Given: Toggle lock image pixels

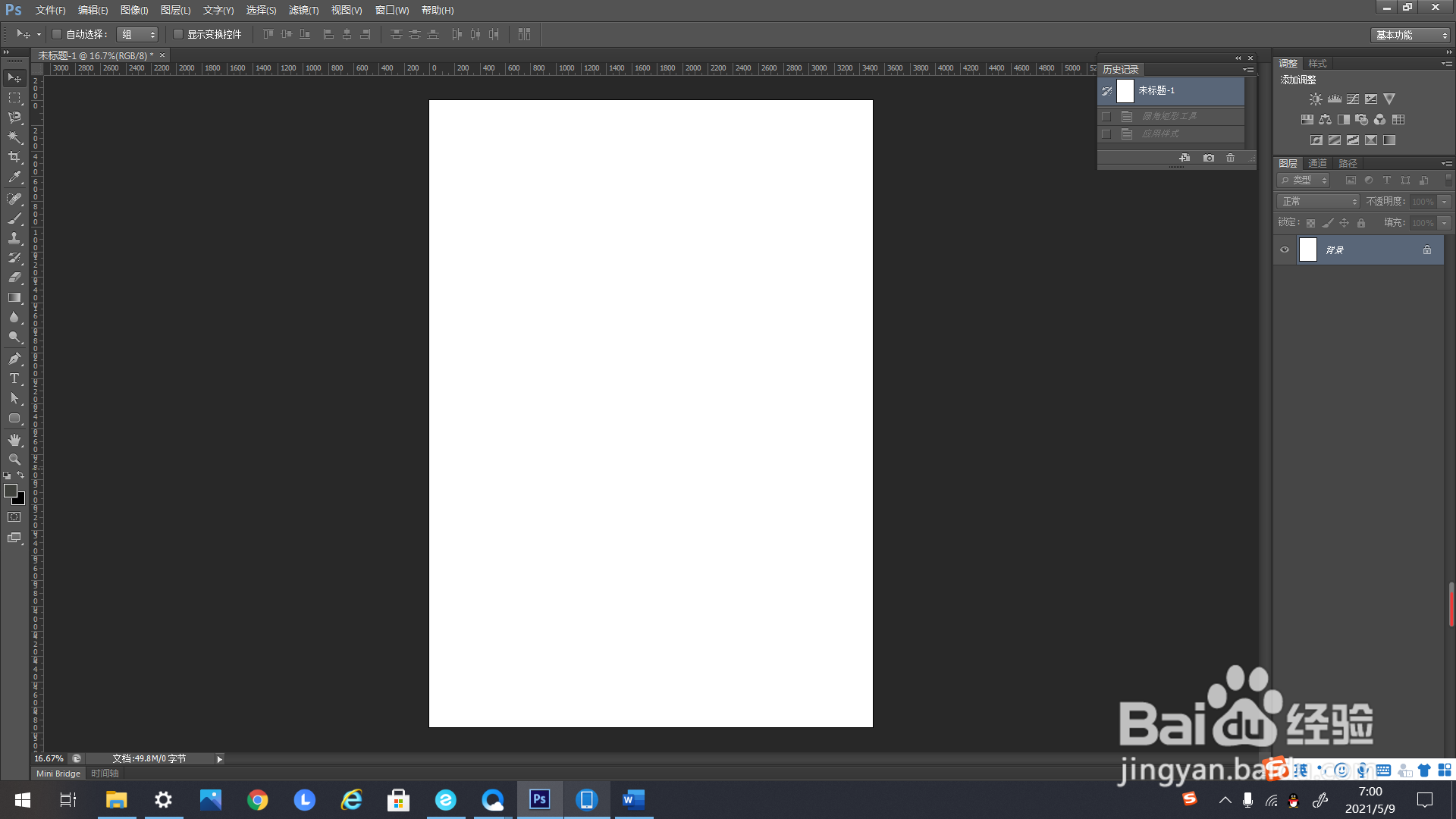Looking at the screenshot, I should click(x=1328, y=223).
